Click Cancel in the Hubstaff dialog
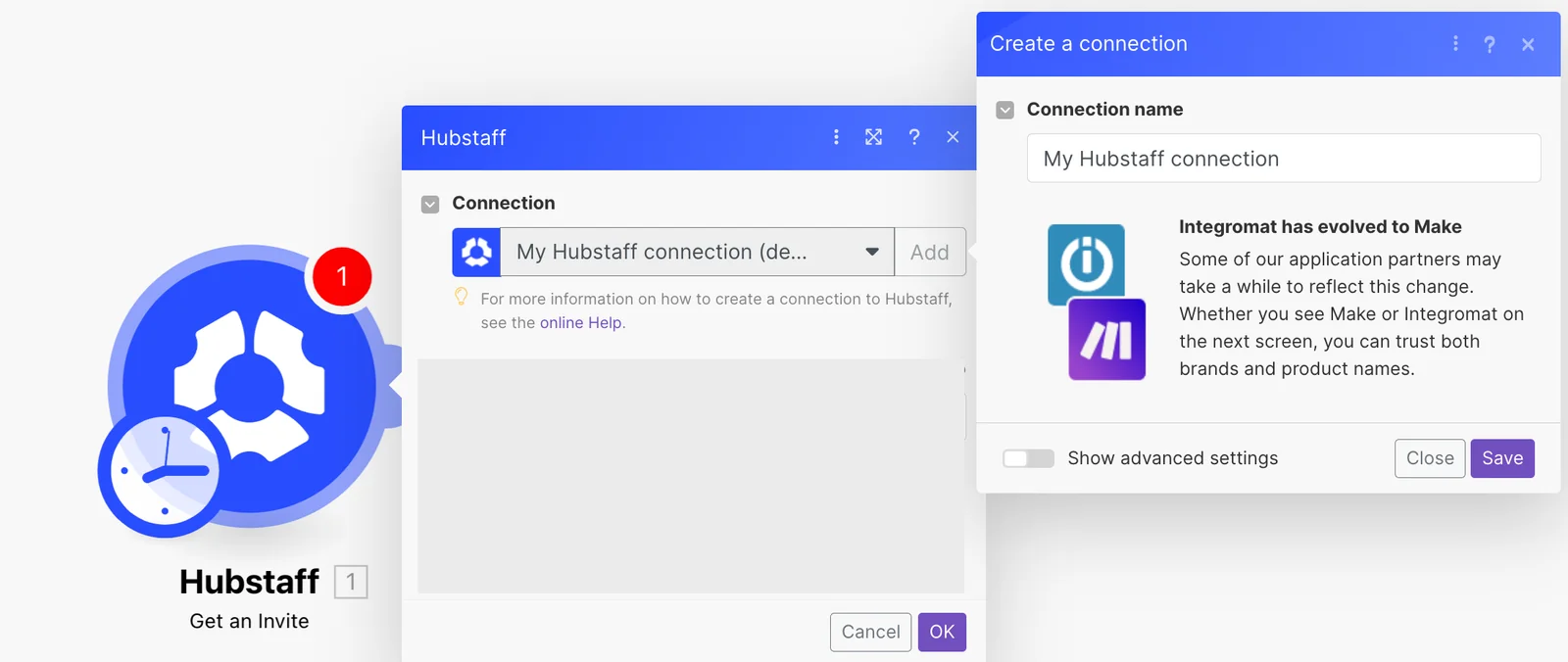Image resolution: width=1568 pixels, height=662 pixels. 870,632
